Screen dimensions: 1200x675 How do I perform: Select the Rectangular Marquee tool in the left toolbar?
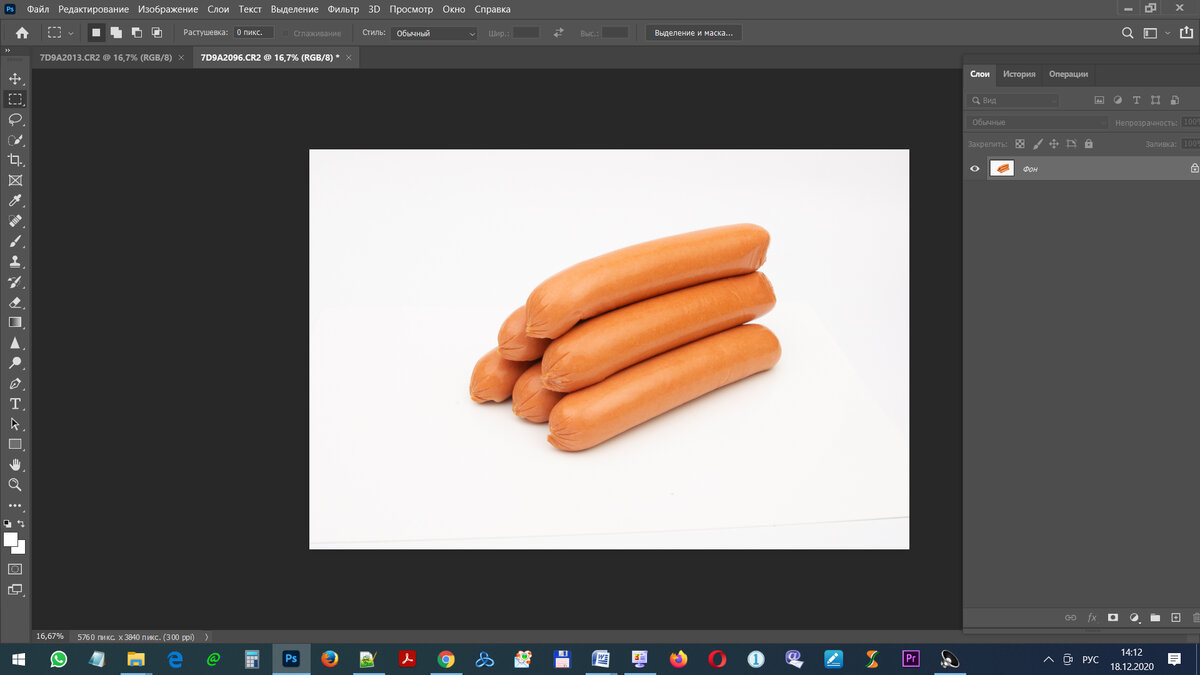[15, 99]
